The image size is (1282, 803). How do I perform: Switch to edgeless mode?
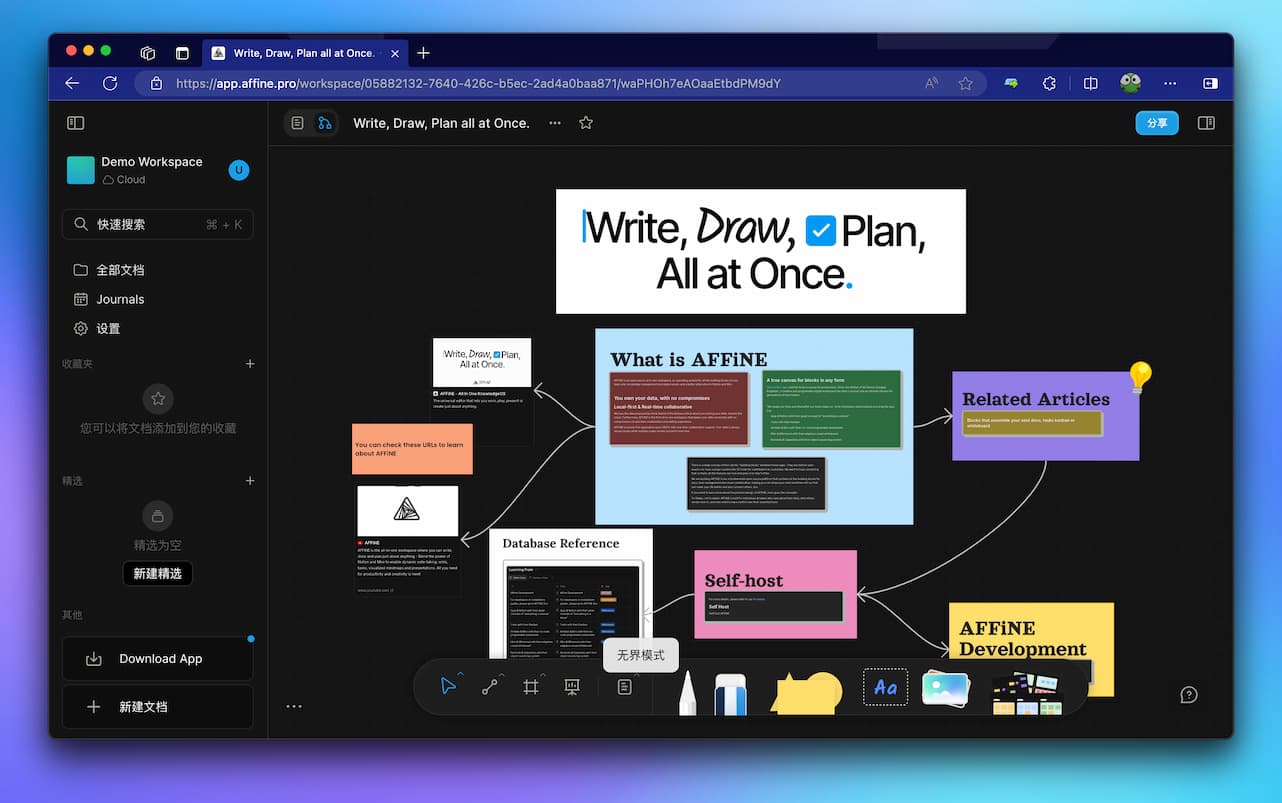[324, 123]
